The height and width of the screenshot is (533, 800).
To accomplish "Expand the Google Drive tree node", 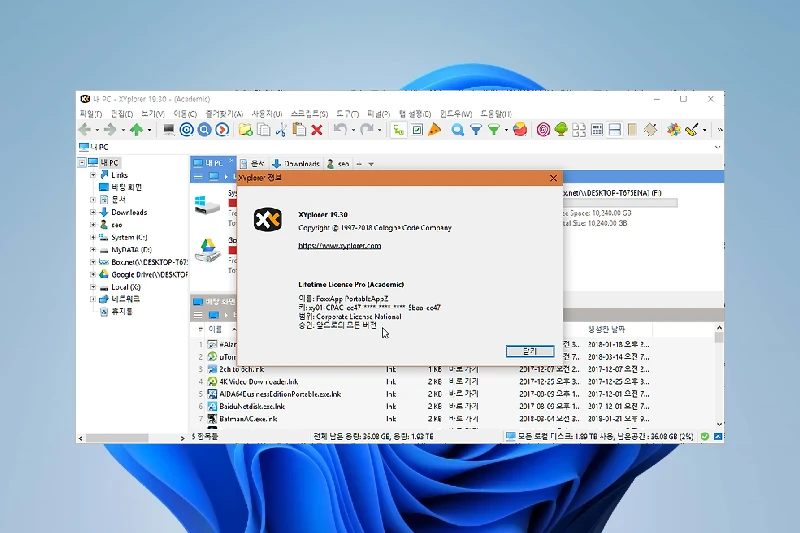I will (93, 274).
